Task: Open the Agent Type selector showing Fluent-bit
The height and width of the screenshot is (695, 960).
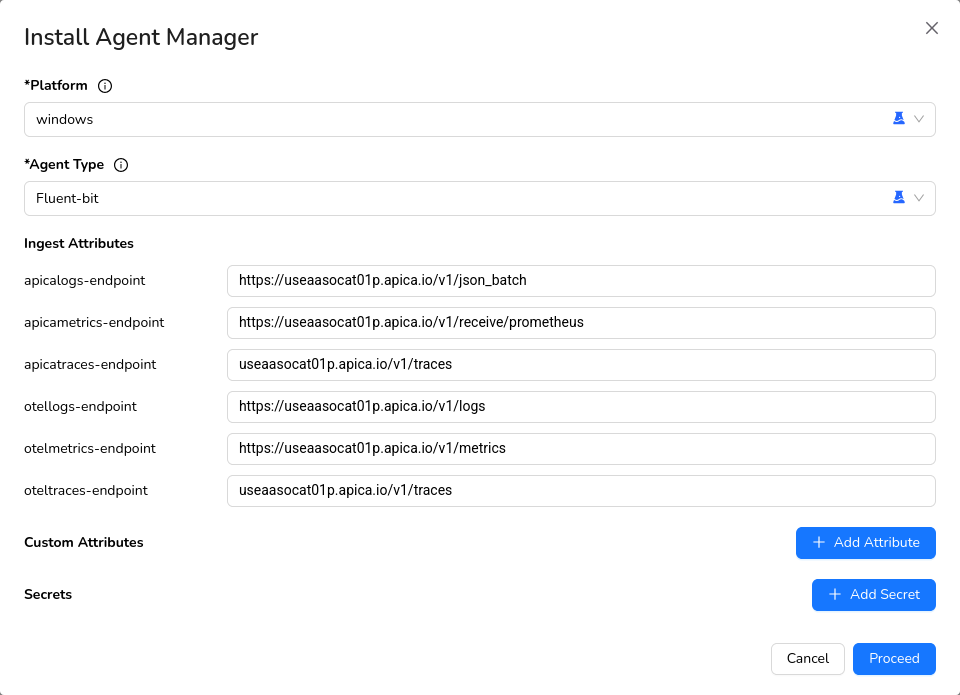Action: tap(450, 198)
